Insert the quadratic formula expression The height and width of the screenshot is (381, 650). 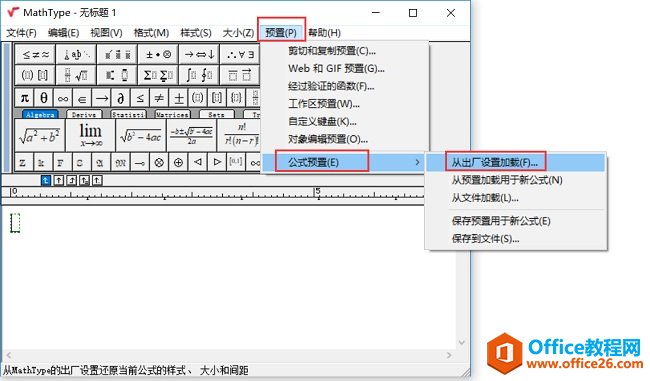point(192,136)
